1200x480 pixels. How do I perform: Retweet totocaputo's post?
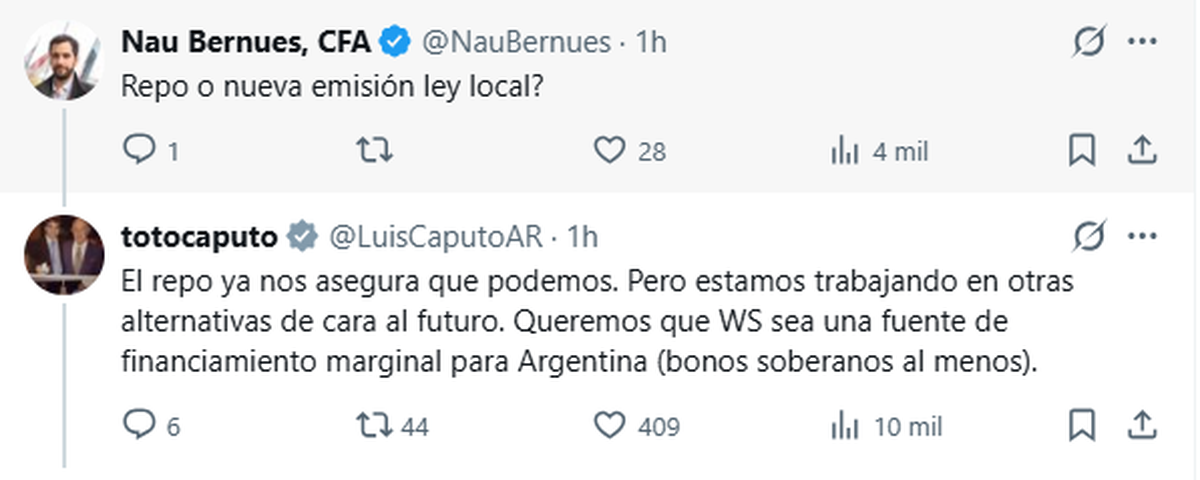click(x=375, y=426)
